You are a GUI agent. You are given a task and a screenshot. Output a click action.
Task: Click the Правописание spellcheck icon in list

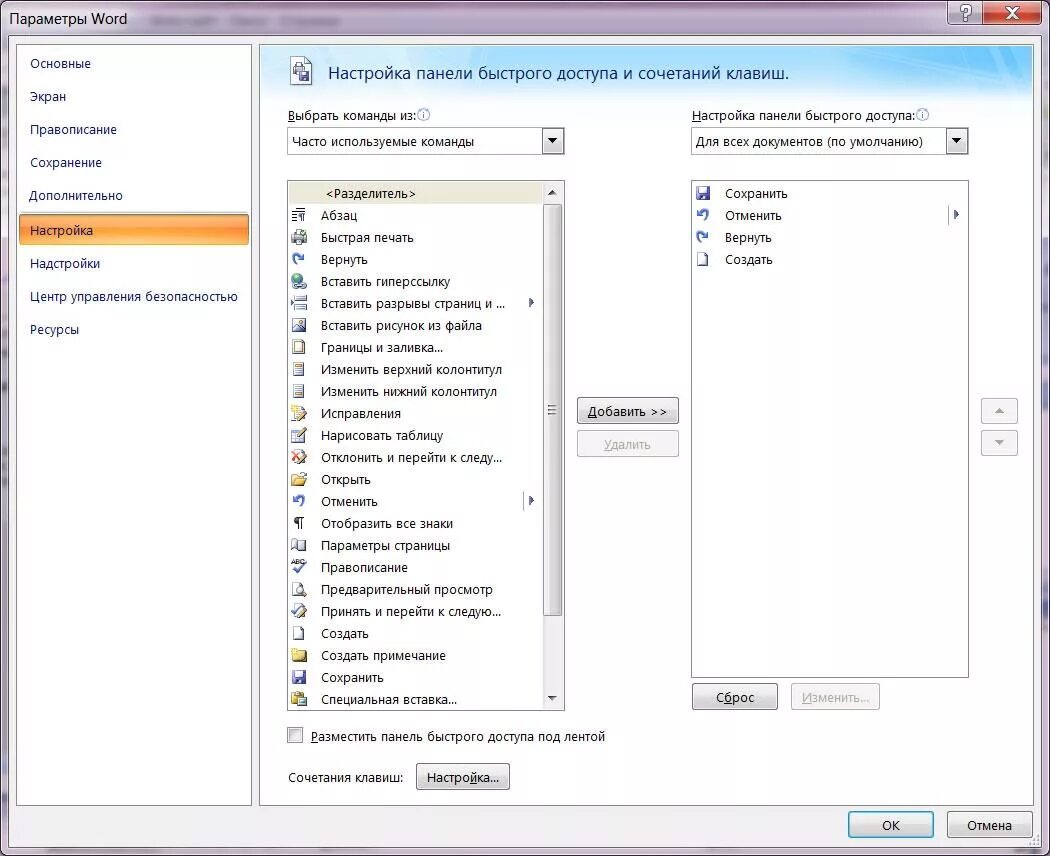click(x=299, y=567)
